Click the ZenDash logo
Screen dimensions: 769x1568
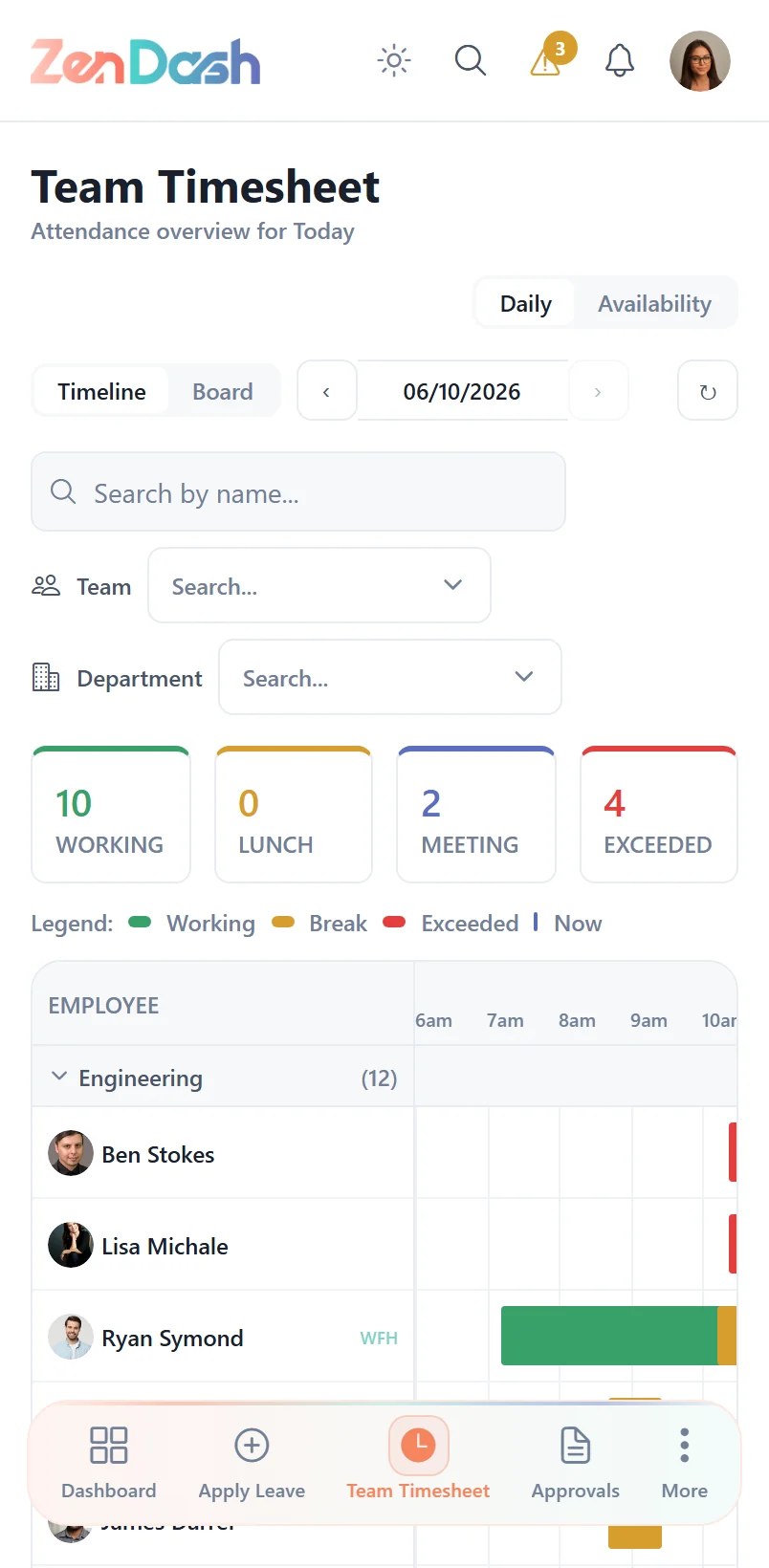point(145,62)
